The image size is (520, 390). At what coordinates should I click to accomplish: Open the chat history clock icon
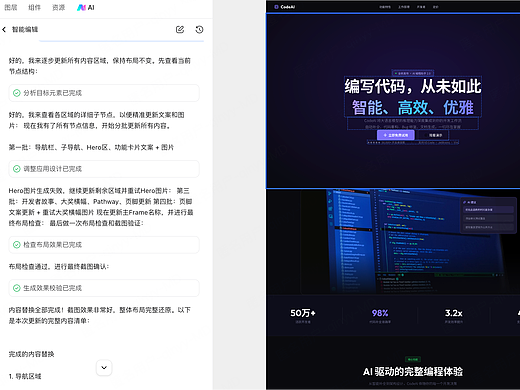coord(199,30)
